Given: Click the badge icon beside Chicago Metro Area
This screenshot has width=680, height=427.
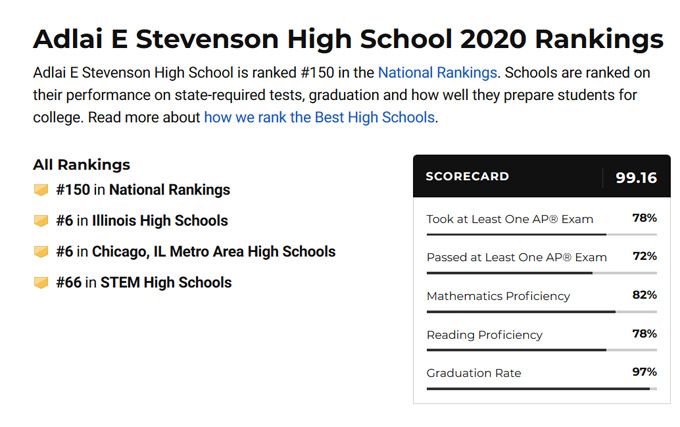Looking at the screenshot, I should pyautogui.click(x=41, y=252).
